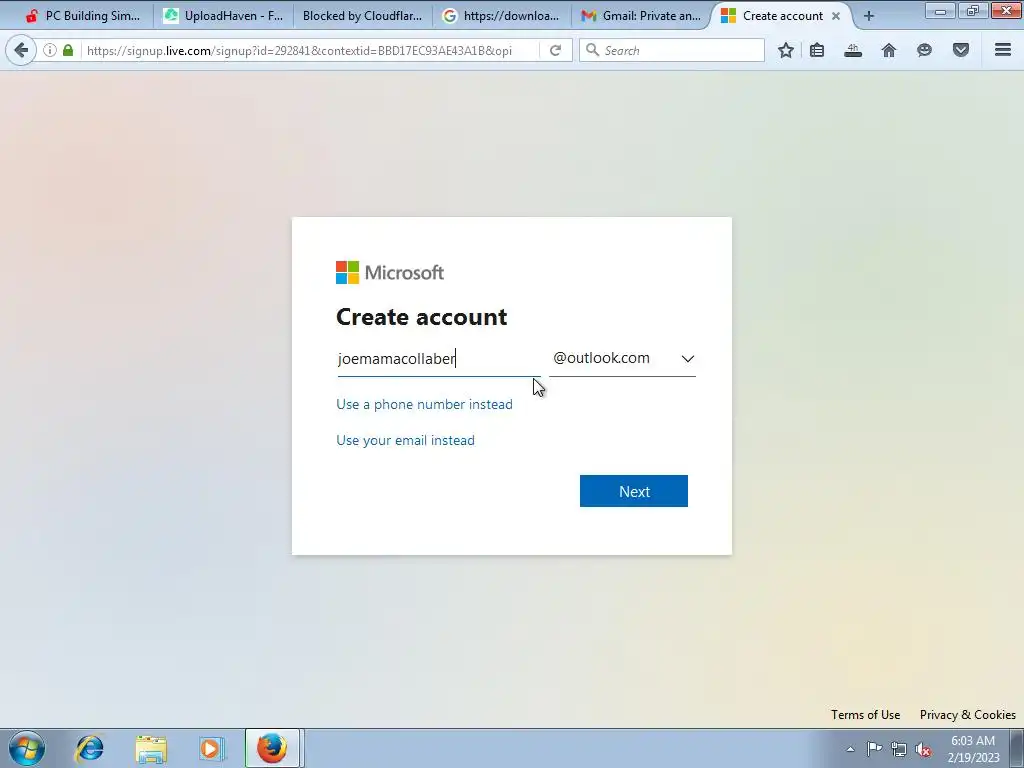Open the clock showing 6:03 AM
Viewport: 1024px width, 768px height.
973,749
